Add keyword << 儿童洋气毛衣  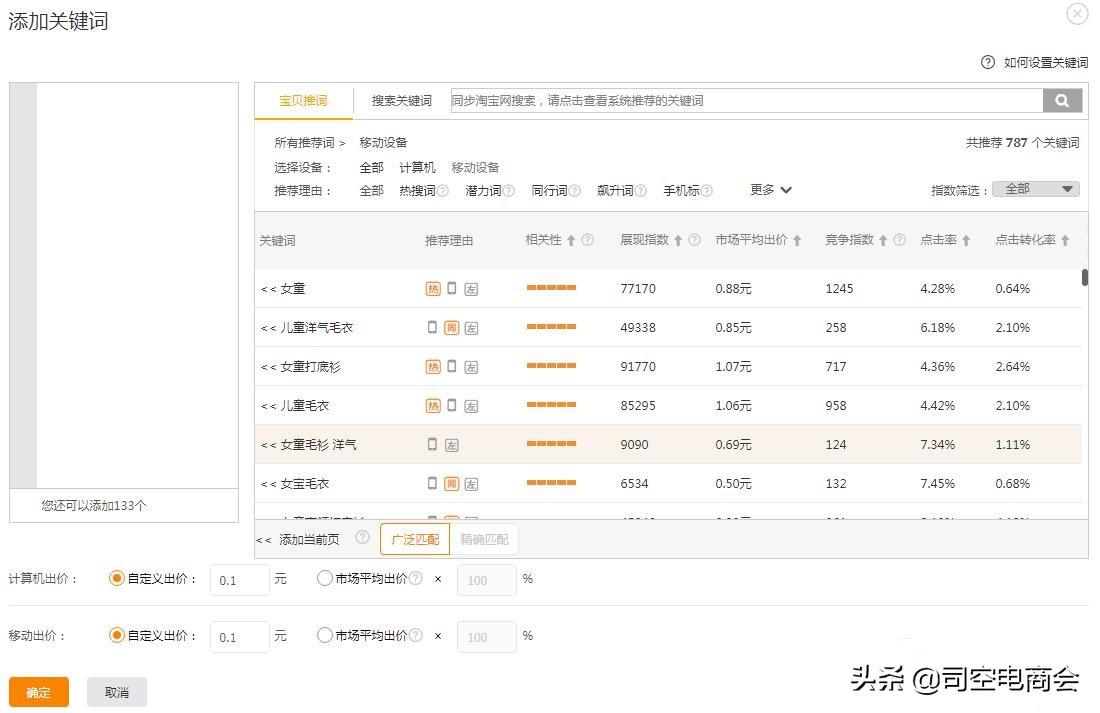(307, 328)
